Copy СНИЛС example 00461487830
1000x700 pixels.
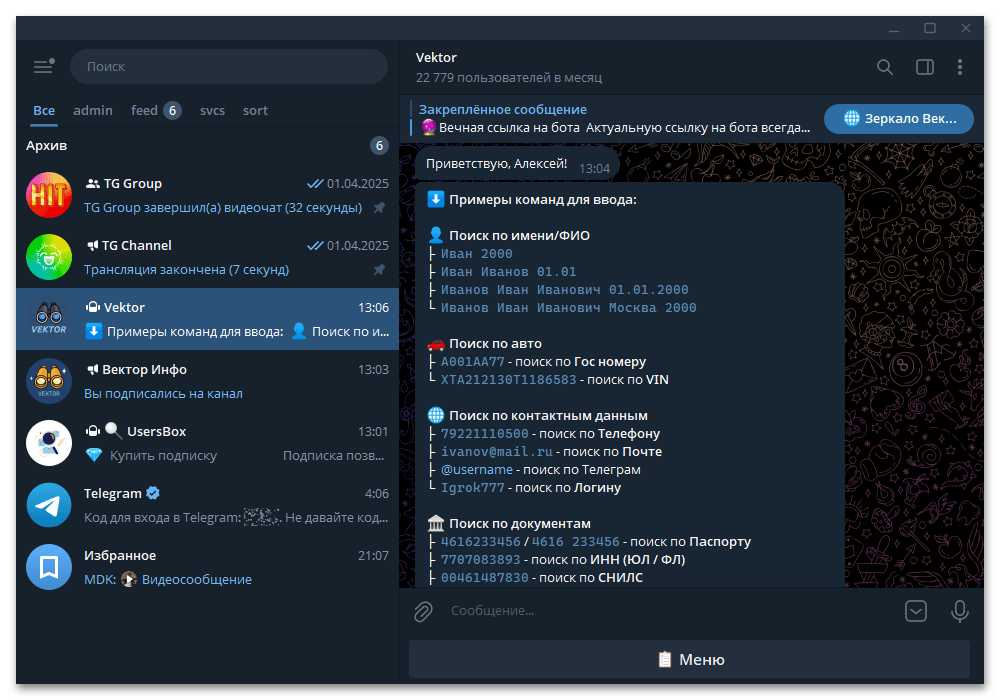pos(485,577)
